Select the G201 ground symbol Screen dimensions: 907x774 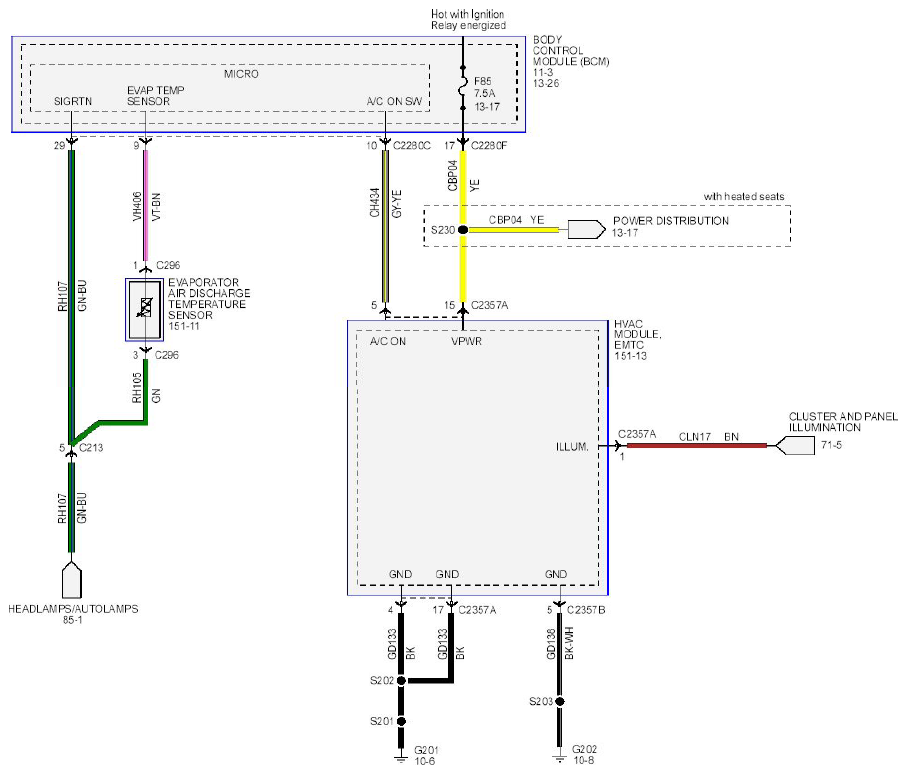pos(401,759)
